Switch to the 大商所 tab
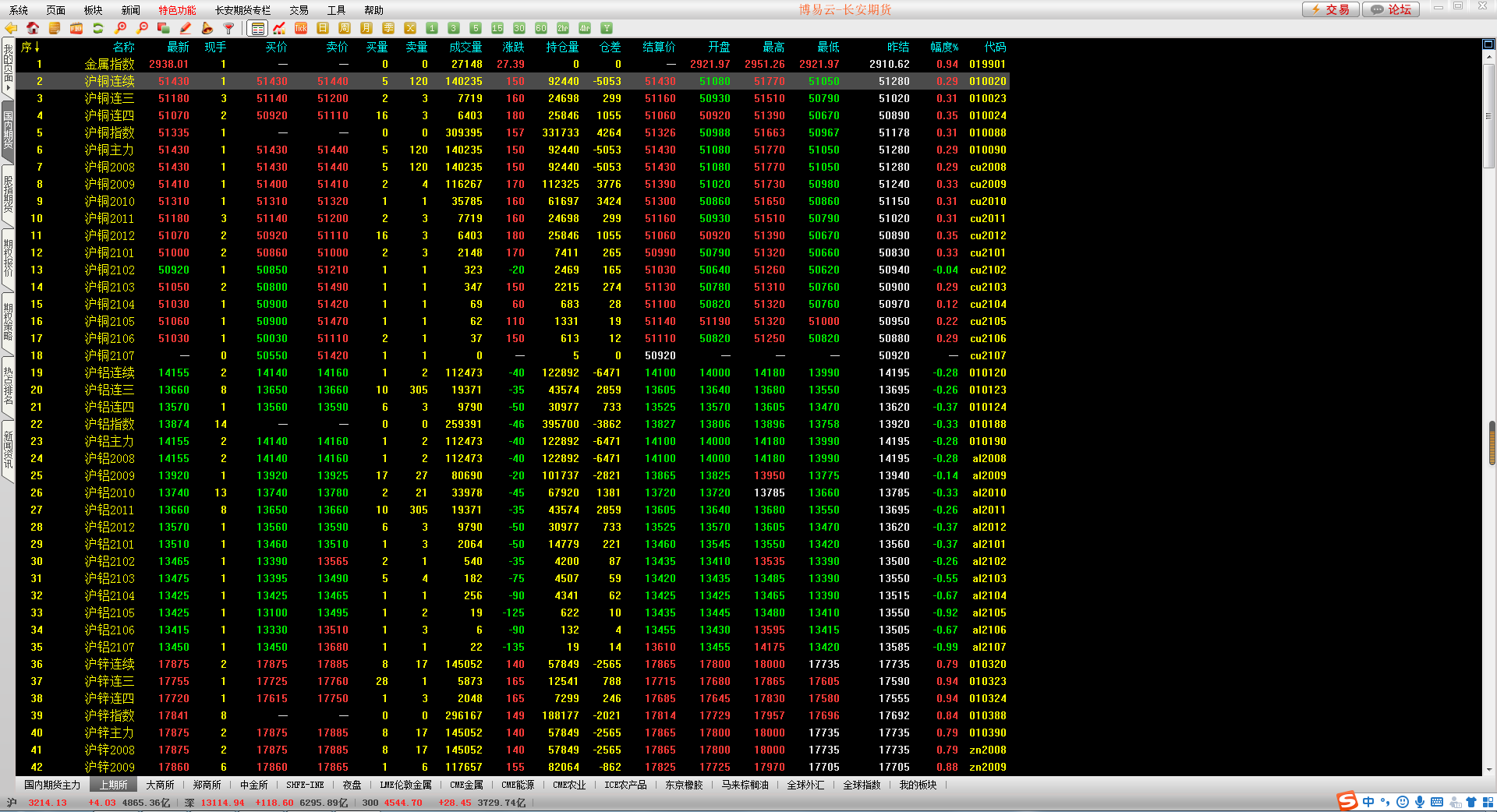Viewport: 1497px width, 812px height. click(x=160, y=785)
